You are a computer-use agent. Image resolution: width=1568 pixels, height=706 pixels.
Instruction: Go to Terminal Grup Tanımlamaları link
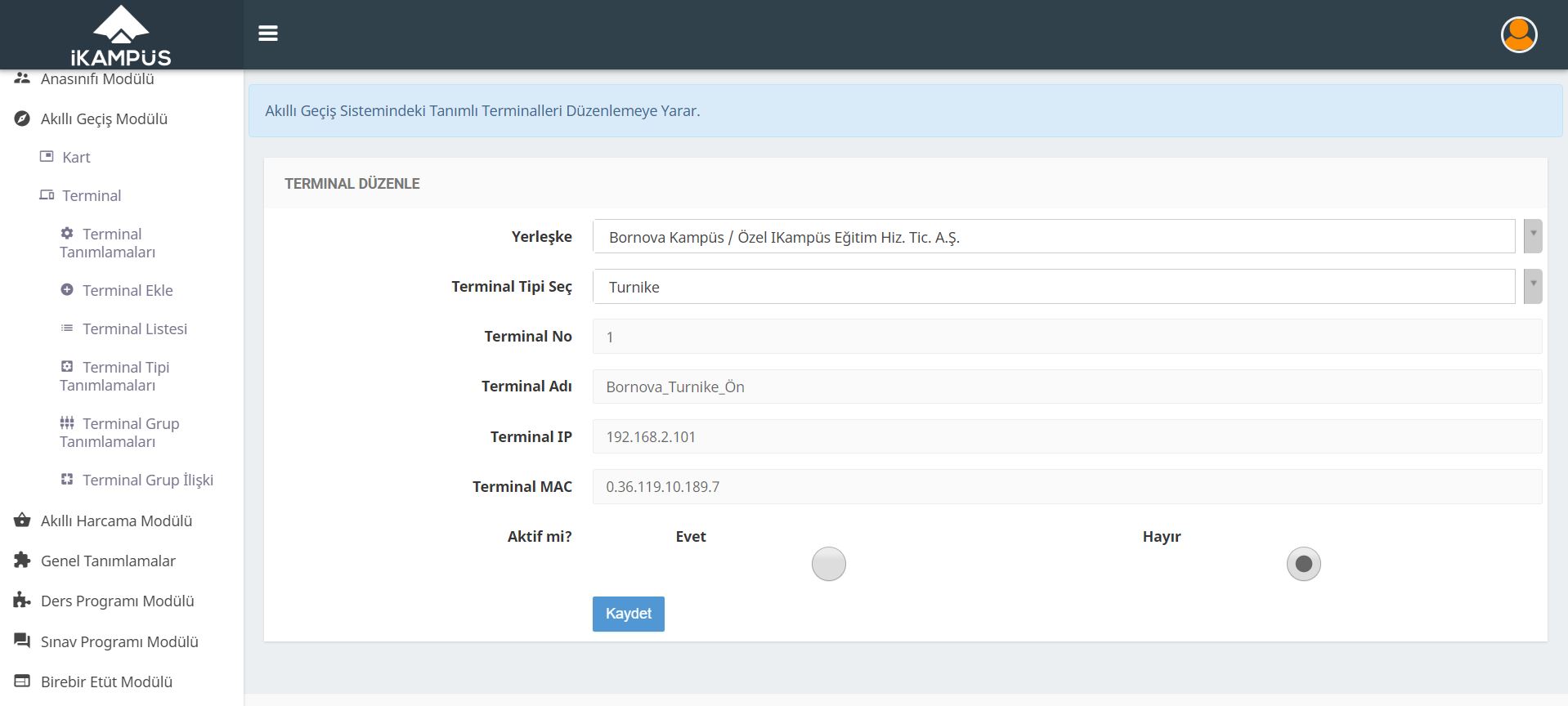119,432
